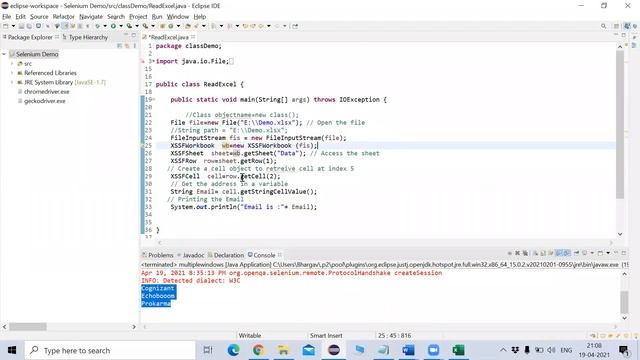This screenshot has height=360, width=640.
Task: Click Display Selected Console monitor icon
Action: pyautogui.click(x=584, y=253)
